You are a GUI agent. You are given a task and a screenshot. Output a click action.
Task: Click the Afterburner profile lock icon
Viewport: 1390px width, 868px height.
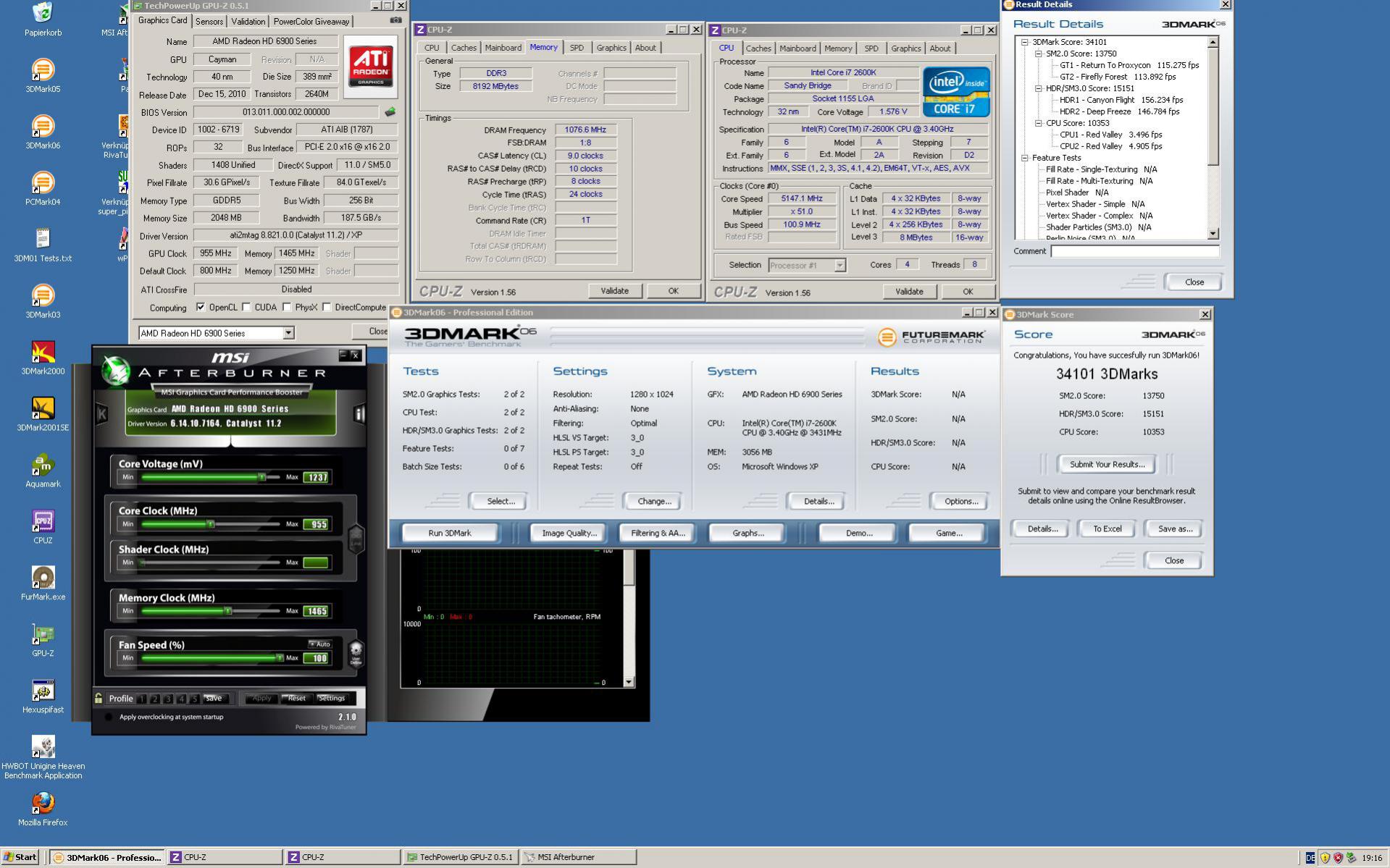click(99, 699)
